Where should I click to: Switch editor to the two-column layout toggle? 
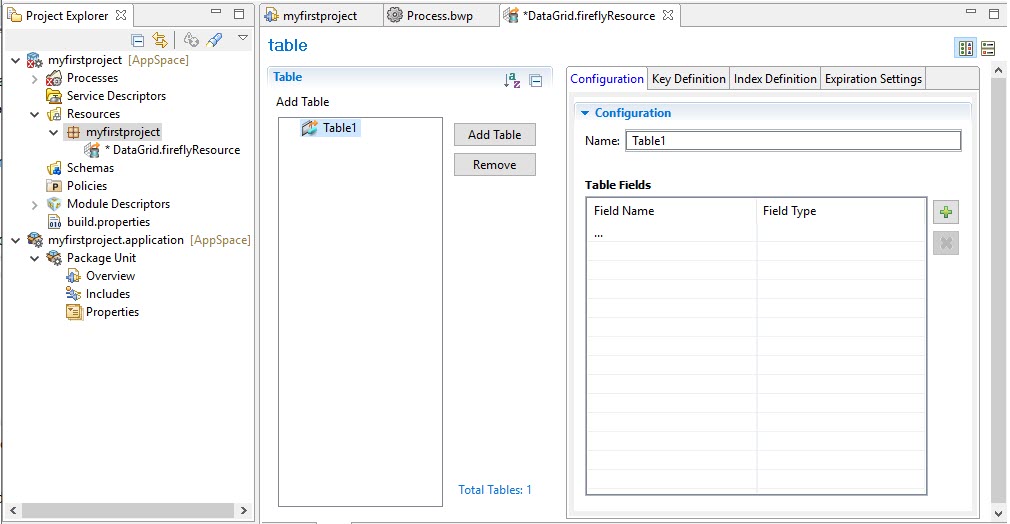click(x=965, y=48)
